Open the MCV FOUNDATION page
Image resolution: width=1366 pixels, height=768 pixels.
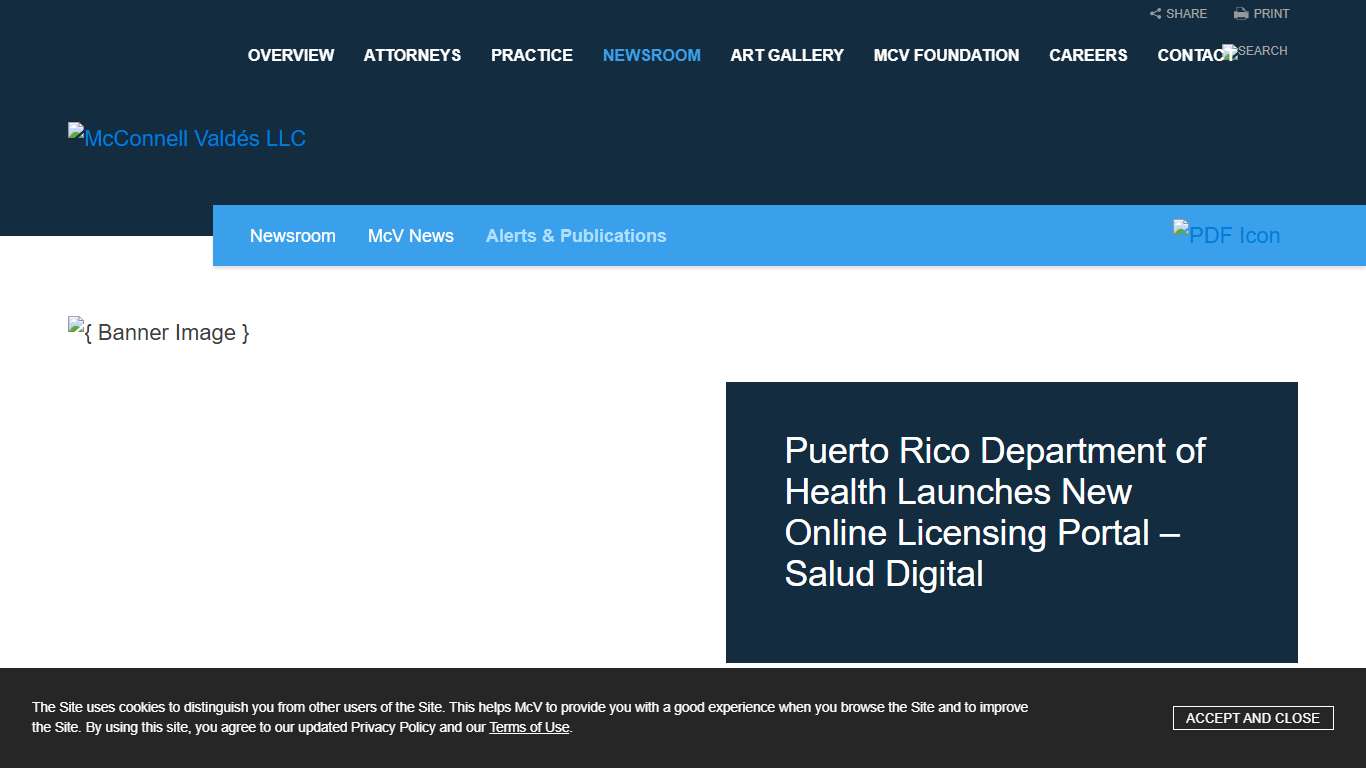(x=946, y=55)
